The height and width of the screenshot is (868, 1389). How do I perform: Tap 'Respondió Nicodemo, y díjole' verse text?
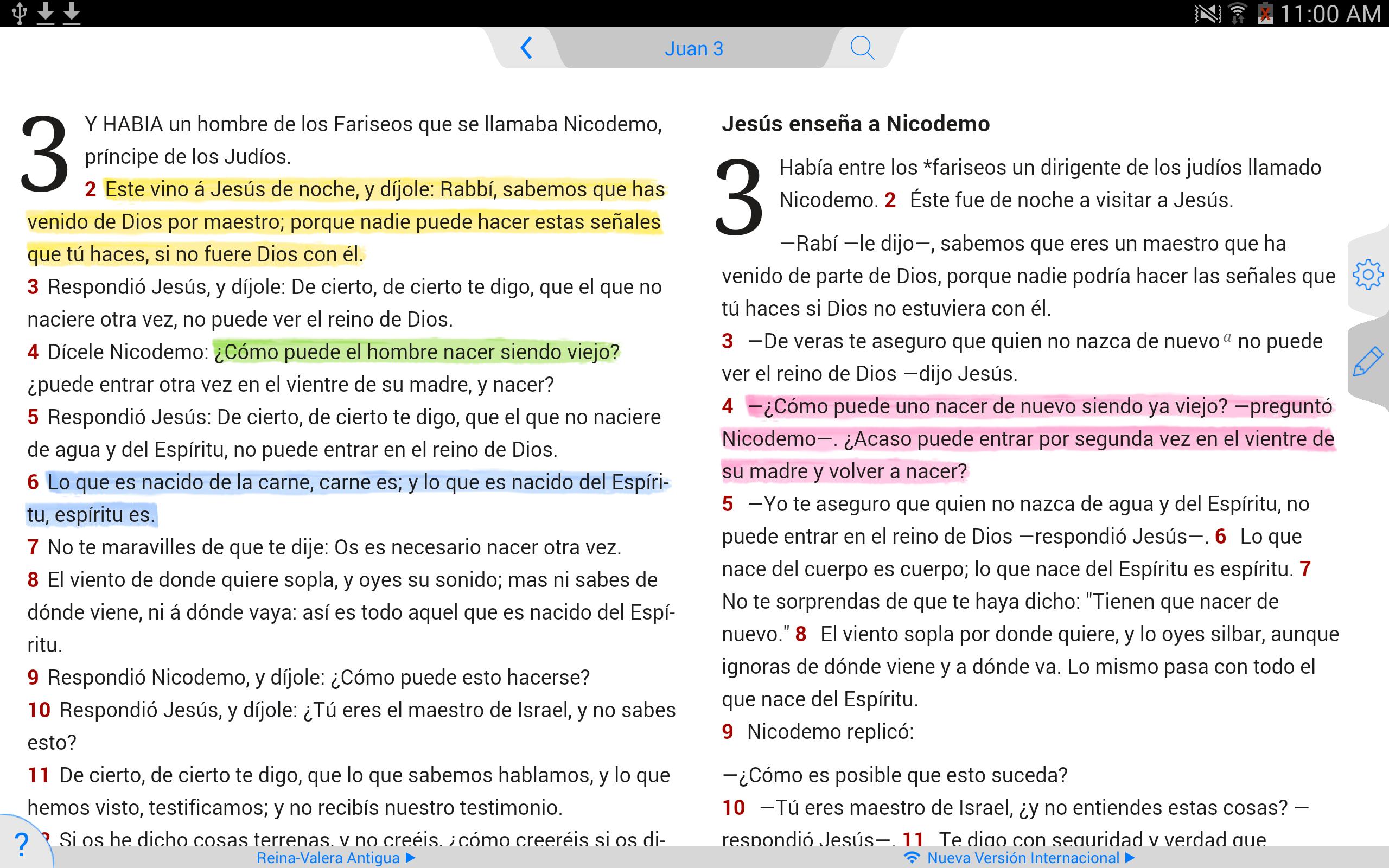(318, 678)
